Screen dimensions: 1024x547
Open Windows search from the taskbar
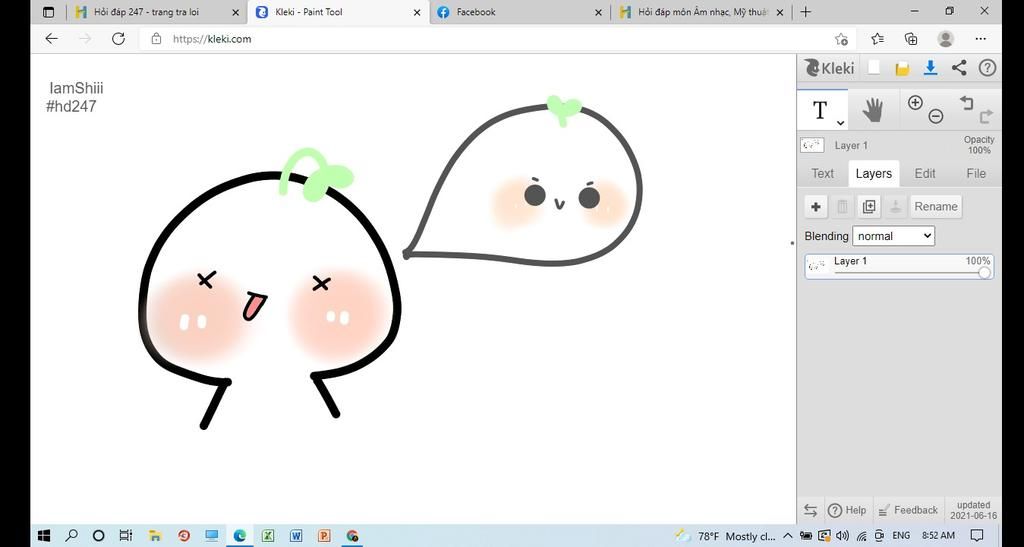click(x=71, y=536)
